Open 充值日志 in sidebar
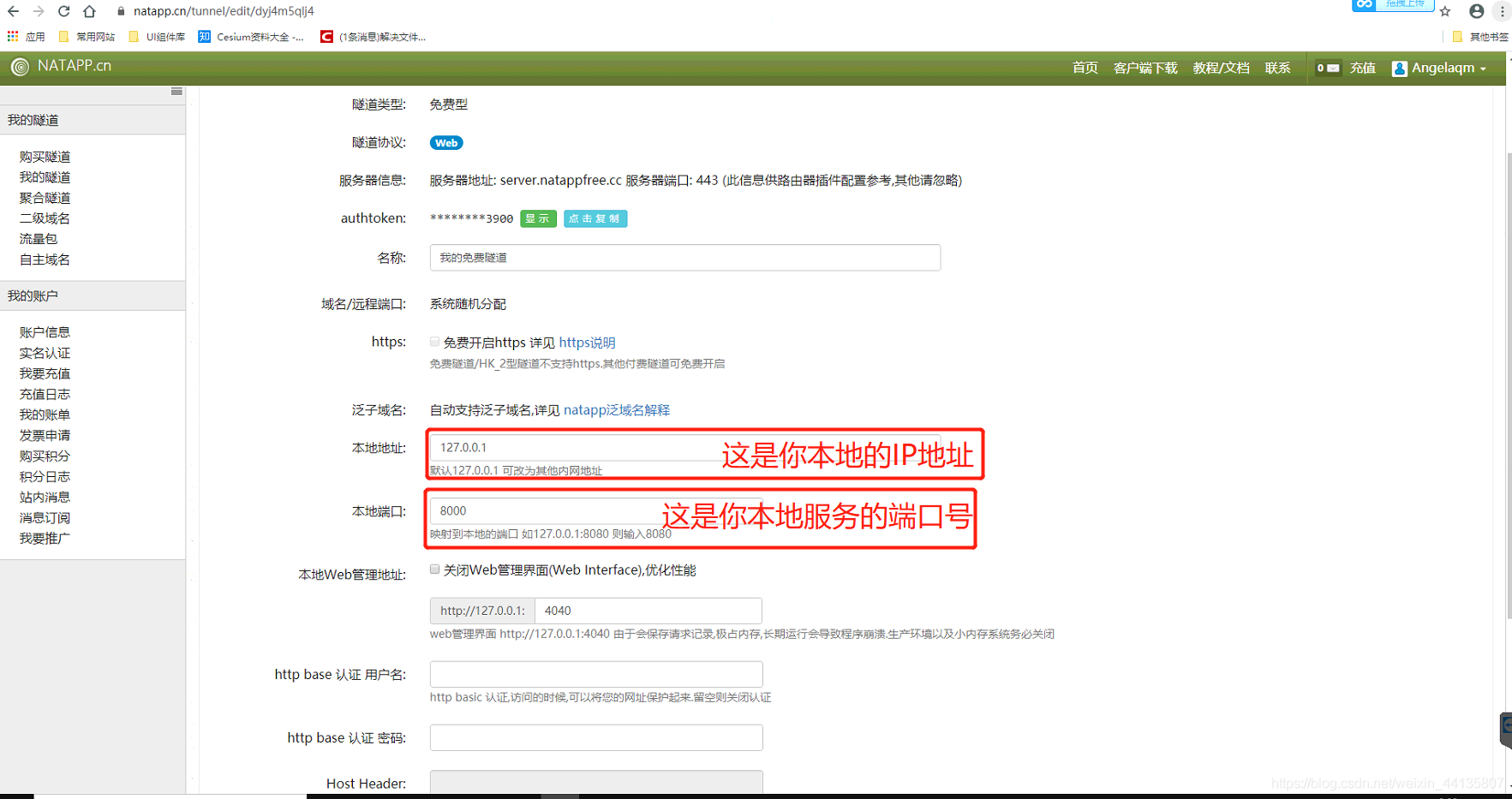The width and height of the screenshot is (1512, 799). click(x=45, y=394)
